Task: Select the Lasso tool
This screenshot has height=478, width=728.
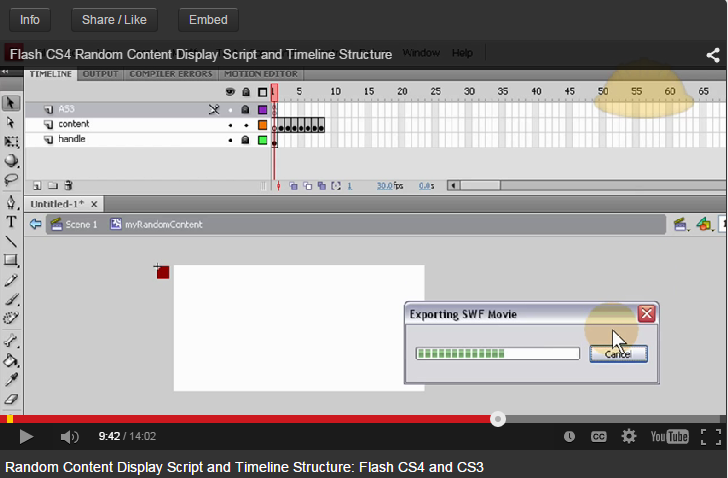Action: tap(11, 180)
